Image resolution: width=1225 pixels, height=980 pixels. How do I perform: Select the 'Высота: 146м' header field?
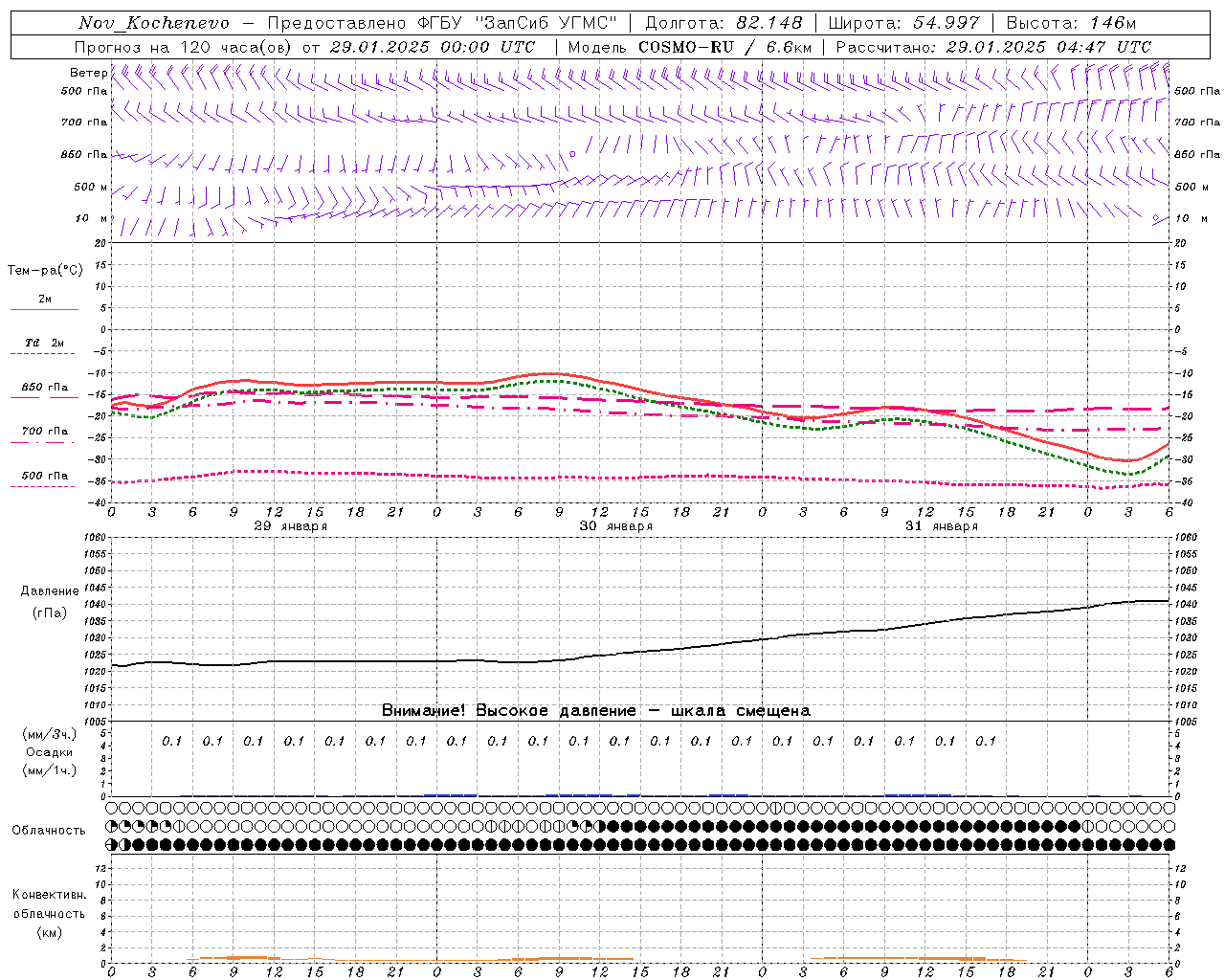(1071, 23)
